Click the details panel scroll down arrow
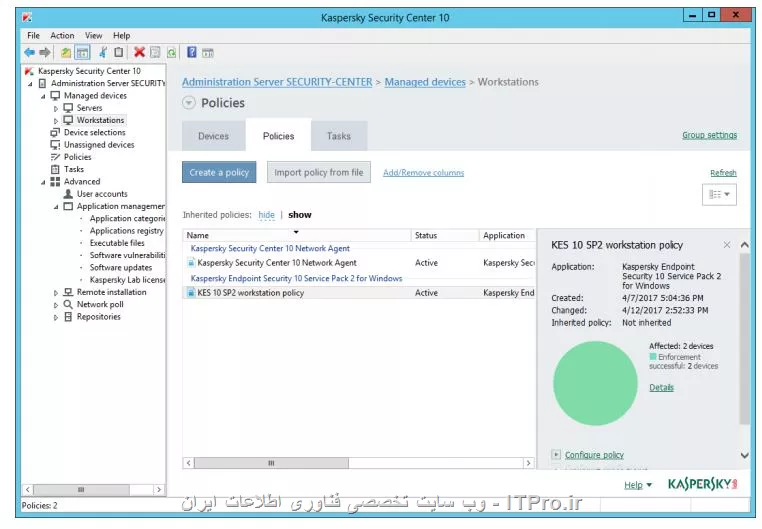Screen dimensions: 762x529 (x=745, y=456)
